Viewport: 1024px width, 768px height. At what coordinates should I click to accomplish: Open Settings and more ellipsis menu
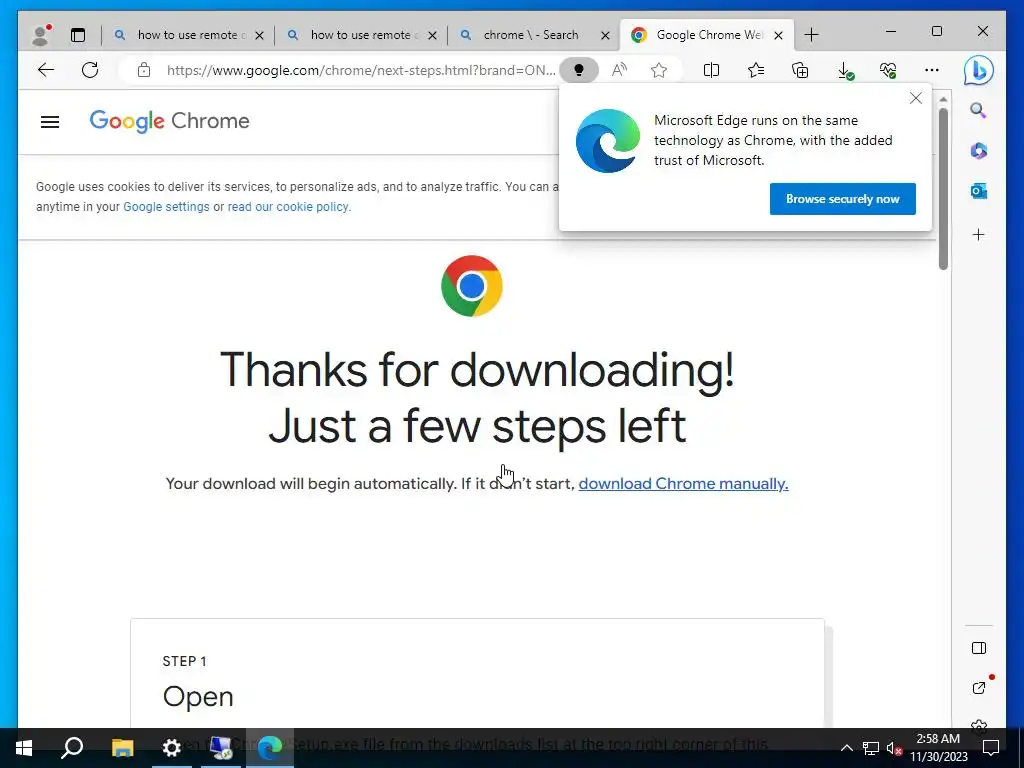[932, 70]
